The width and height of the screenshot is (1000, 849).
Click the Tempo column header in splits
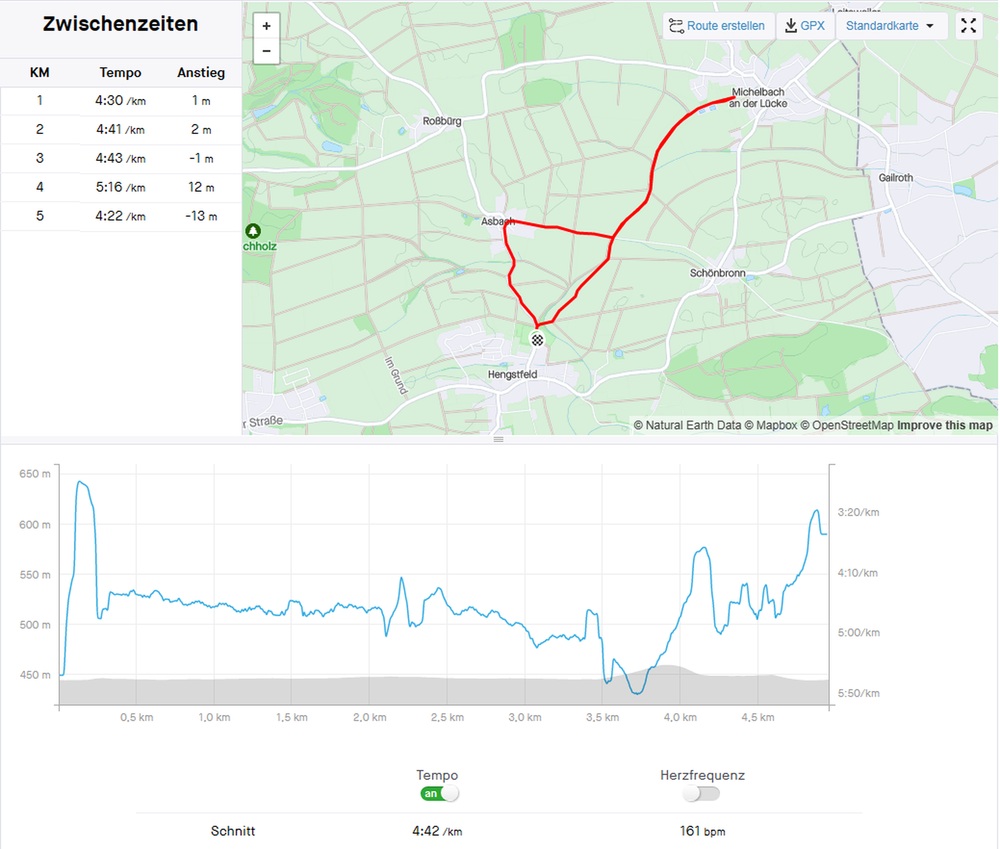(120, 72)
